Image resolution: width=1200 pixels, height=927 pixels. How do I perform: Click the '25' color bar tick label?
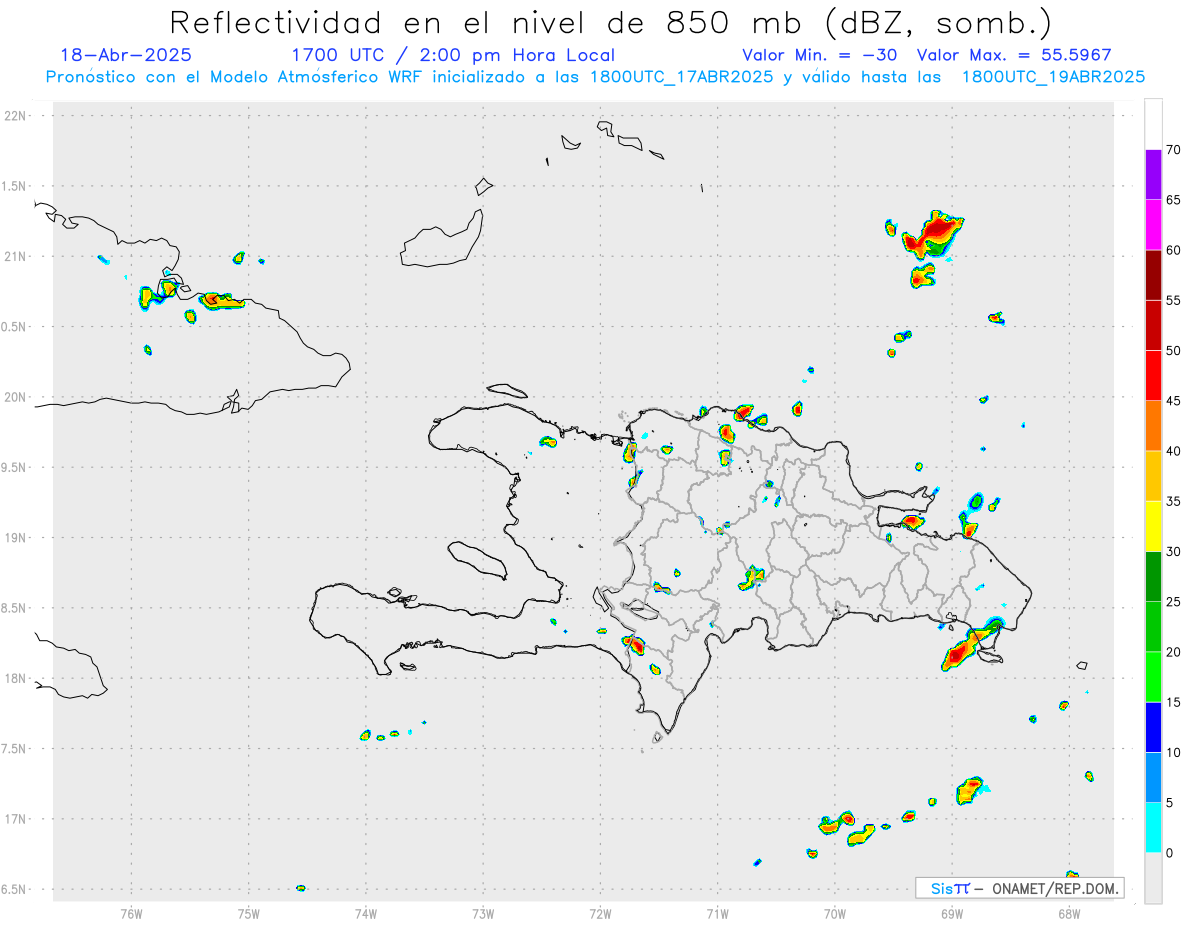[1173, 602]
